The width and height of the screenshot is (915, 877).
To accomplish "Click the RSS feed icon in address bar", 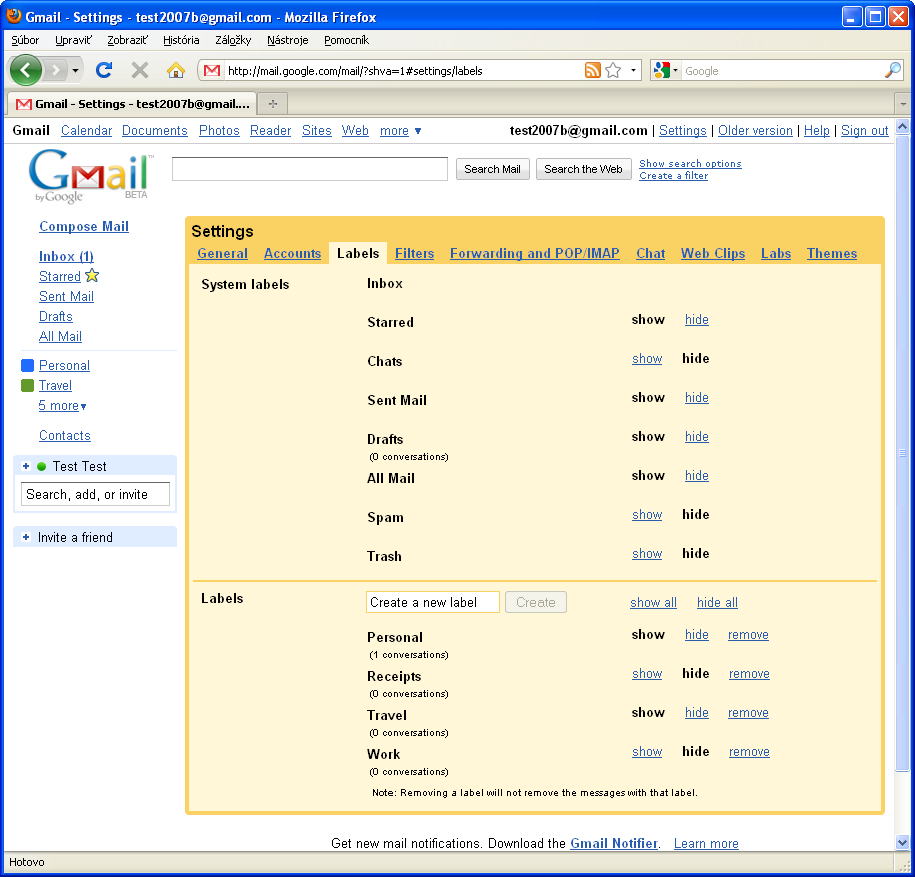I will (x=592, y=71).
